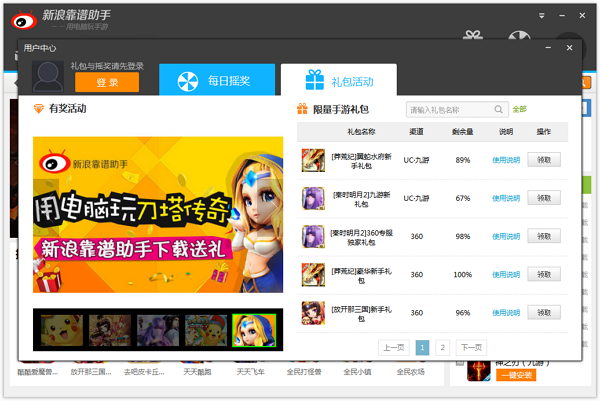Minimize the 用户中心 dialog

(548, 47)
